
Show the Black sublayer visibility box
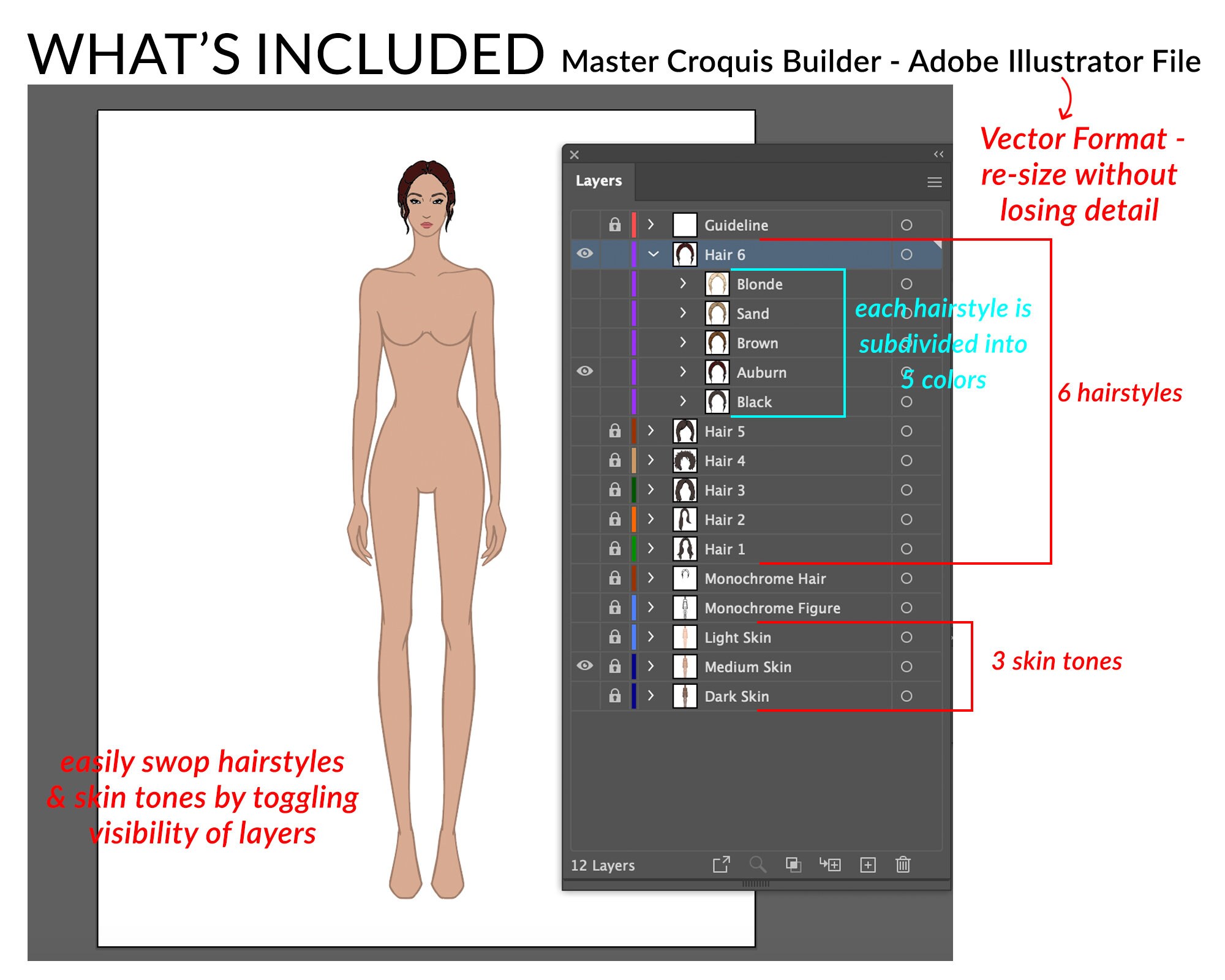point(585,401)
